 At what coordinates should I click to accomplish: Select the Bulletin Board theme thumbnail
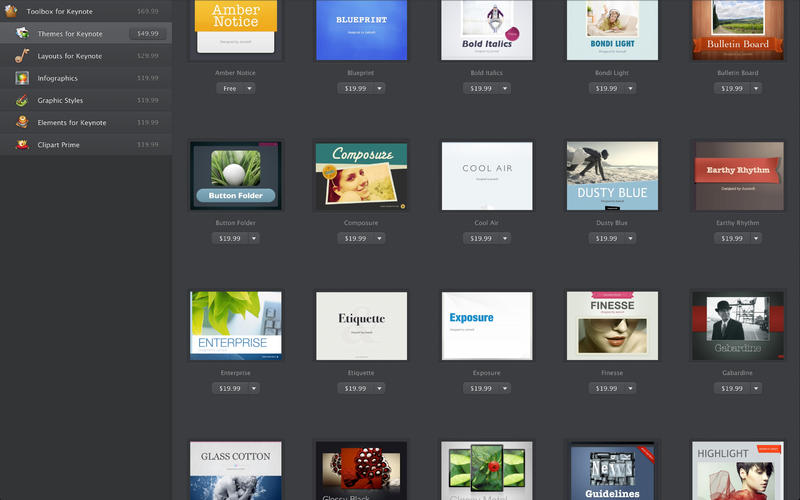(738, 30)
